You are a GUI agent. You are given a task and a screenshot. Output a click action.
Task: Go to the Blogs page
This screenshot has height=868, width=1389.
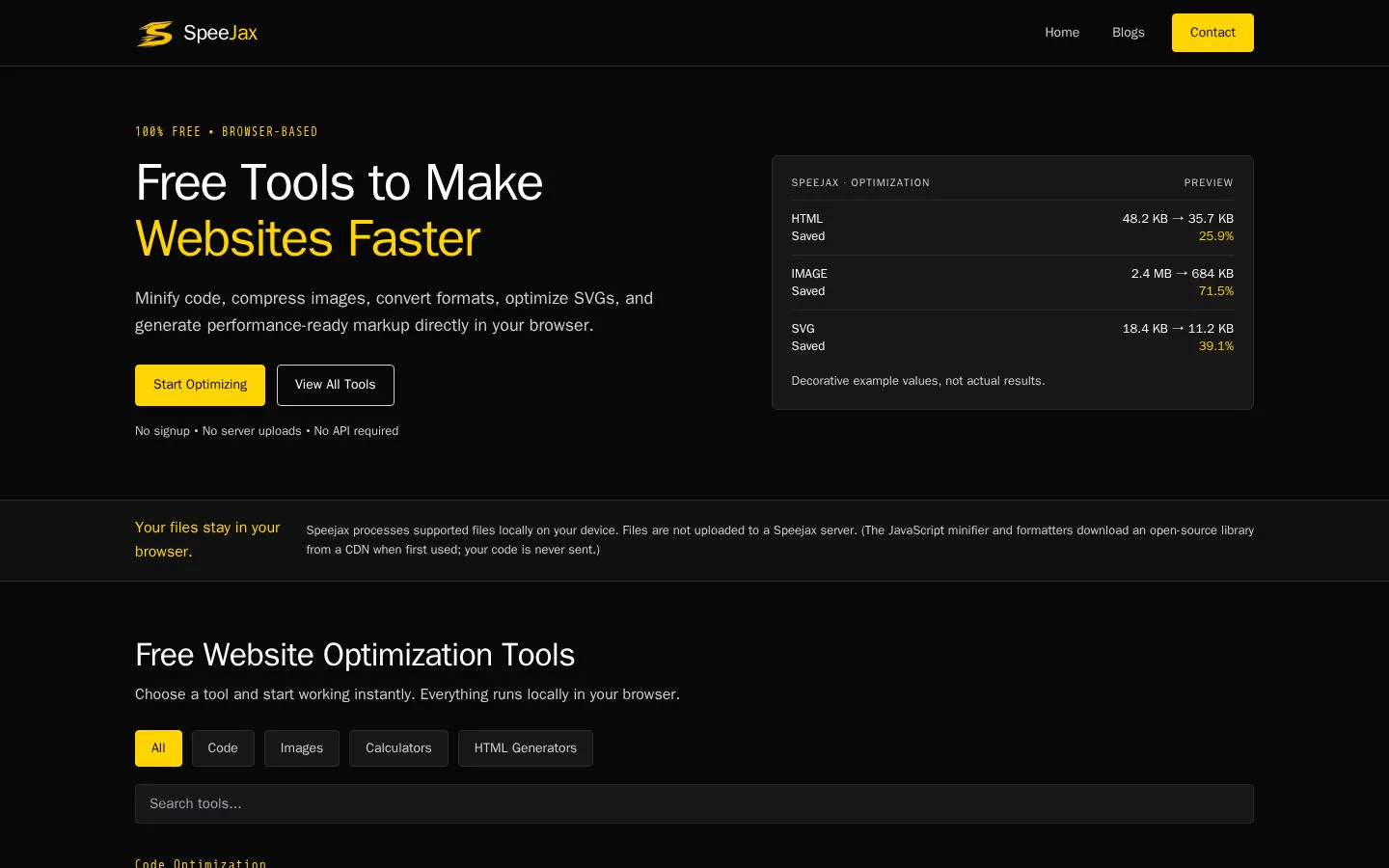click(x=1129, y=33)
